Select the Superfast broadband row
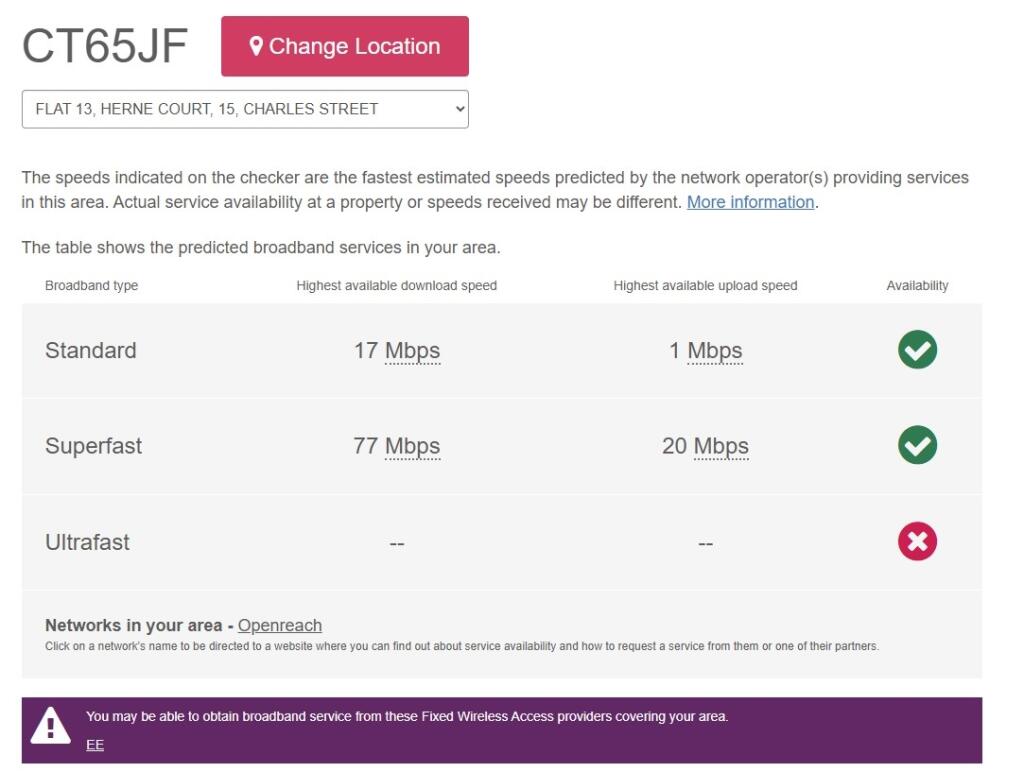Image resolution: width=1024 pixels, height=772 pixels. coord(94,446)
